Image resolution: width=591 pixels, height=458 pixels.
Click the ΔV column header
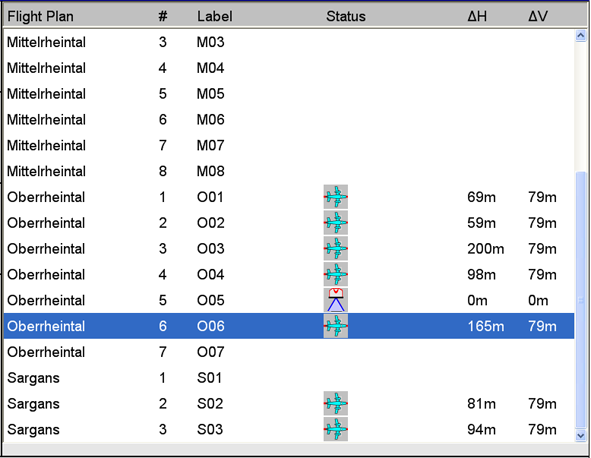tap(537, 17)
